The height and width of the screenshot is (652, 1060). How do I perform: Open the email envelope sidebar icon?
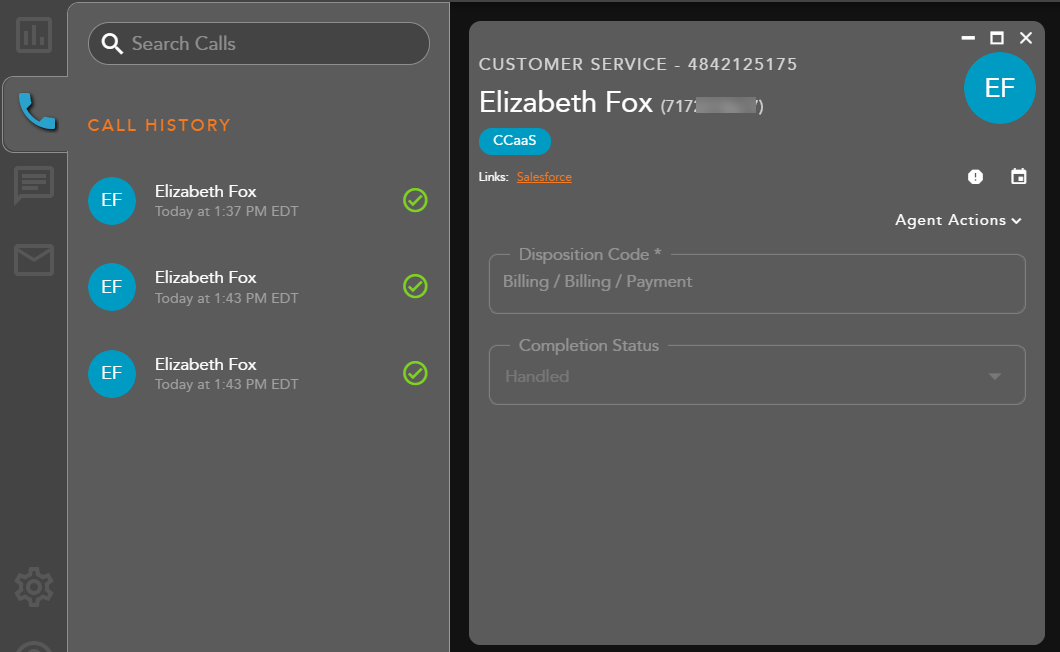coord(34,260)
